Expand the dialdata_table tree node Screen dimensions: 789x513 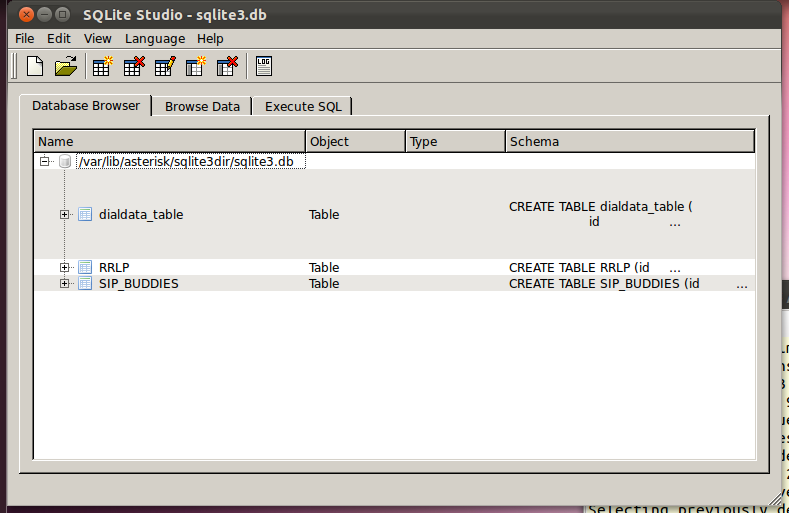coord(65,214)
